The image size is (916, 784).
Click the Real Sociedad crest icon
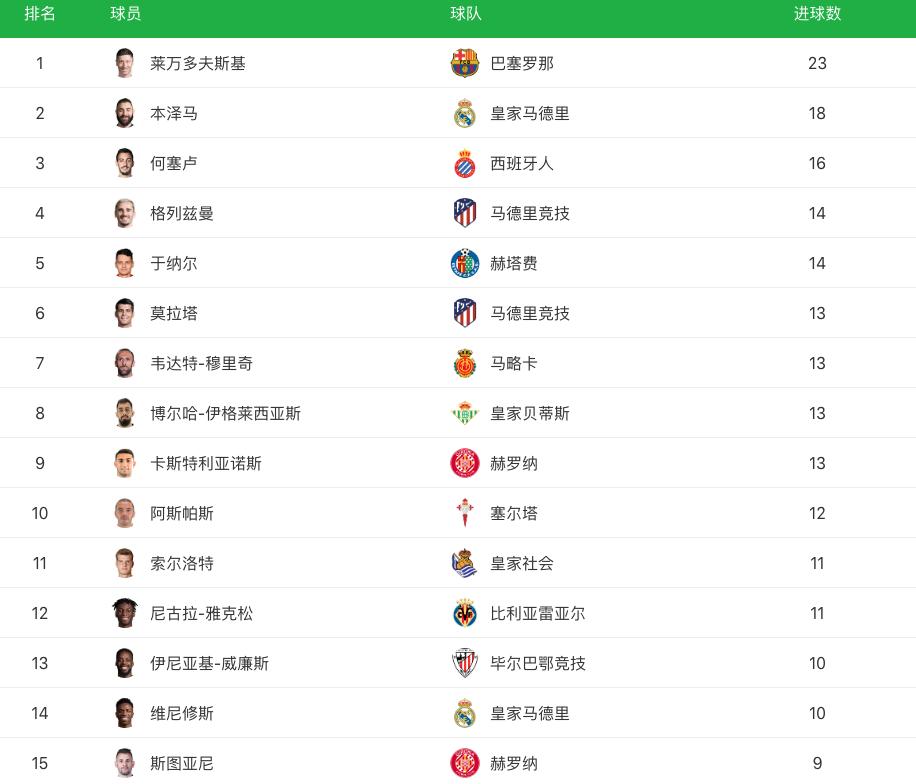[x=465, y=563]
